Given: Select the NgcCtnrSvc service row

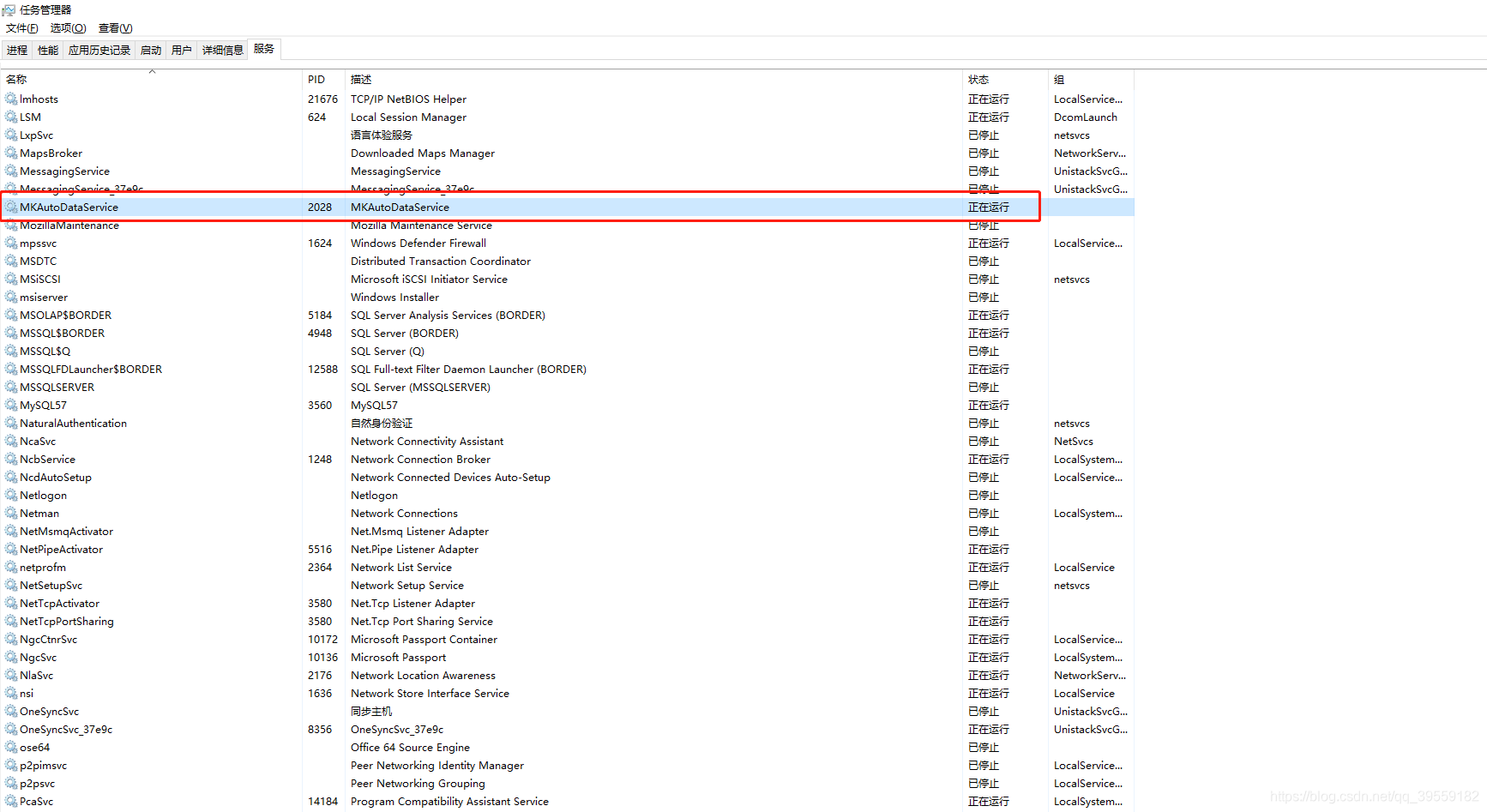Looking at the screenshot, I should coord(568,639).
